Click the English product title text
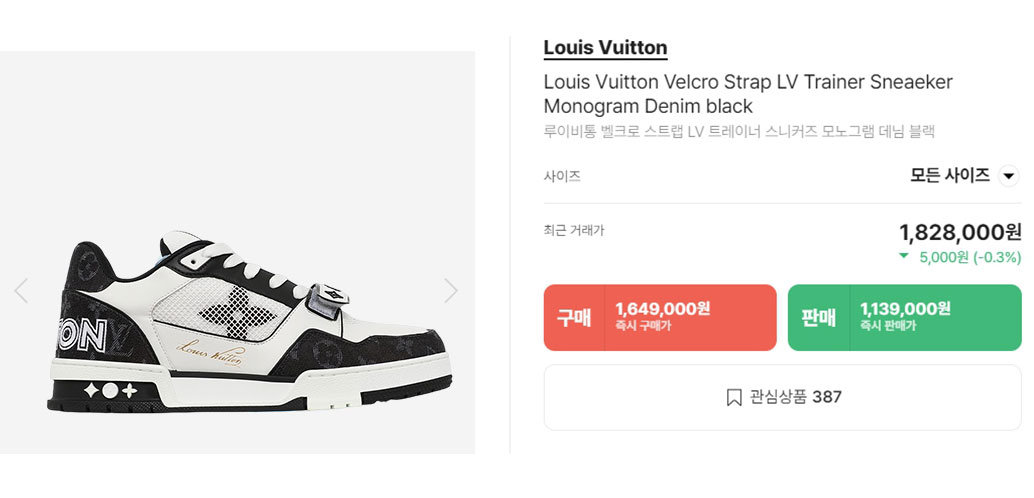This screenshot has height=498, width=1034. tap(748, 93)
